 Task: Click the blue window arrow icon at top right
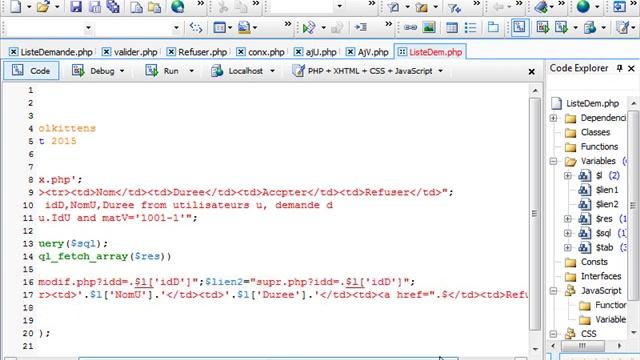coord(620,7)
